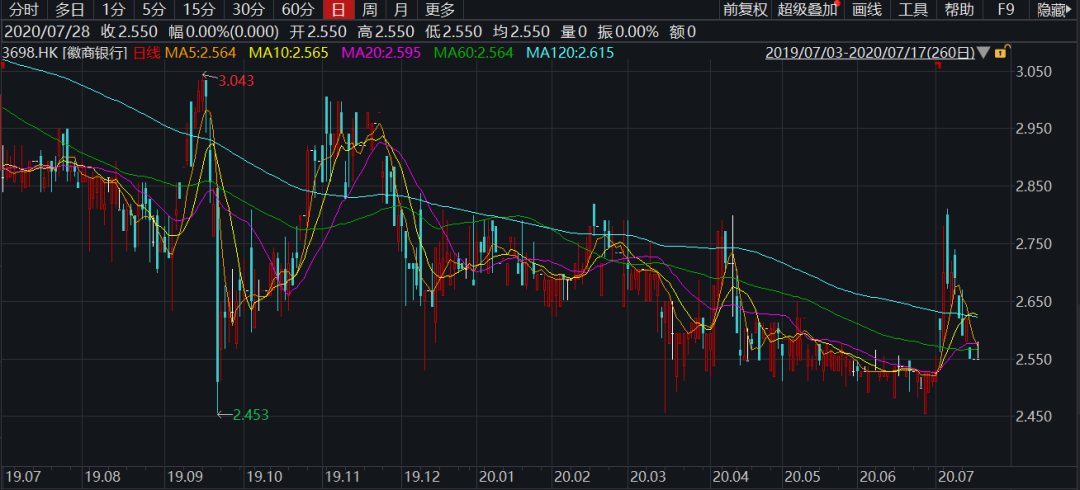Click the F9 button

tap(1006, 10)
